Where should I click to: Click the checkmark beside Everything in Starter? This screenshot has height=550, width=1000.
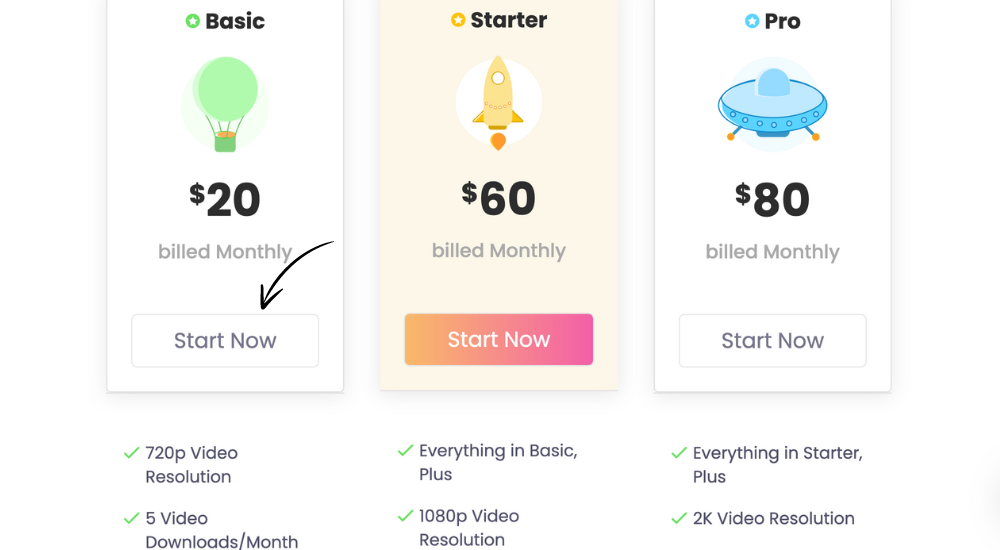[679, 453]
